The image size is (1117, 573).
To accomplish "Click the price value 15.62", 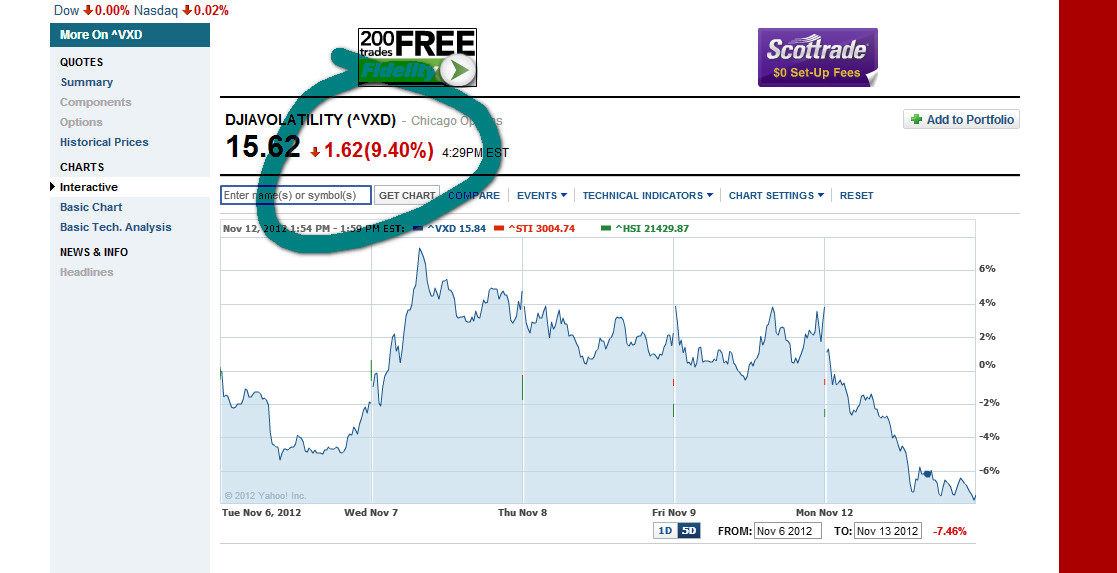I will (x=263, y=148).
